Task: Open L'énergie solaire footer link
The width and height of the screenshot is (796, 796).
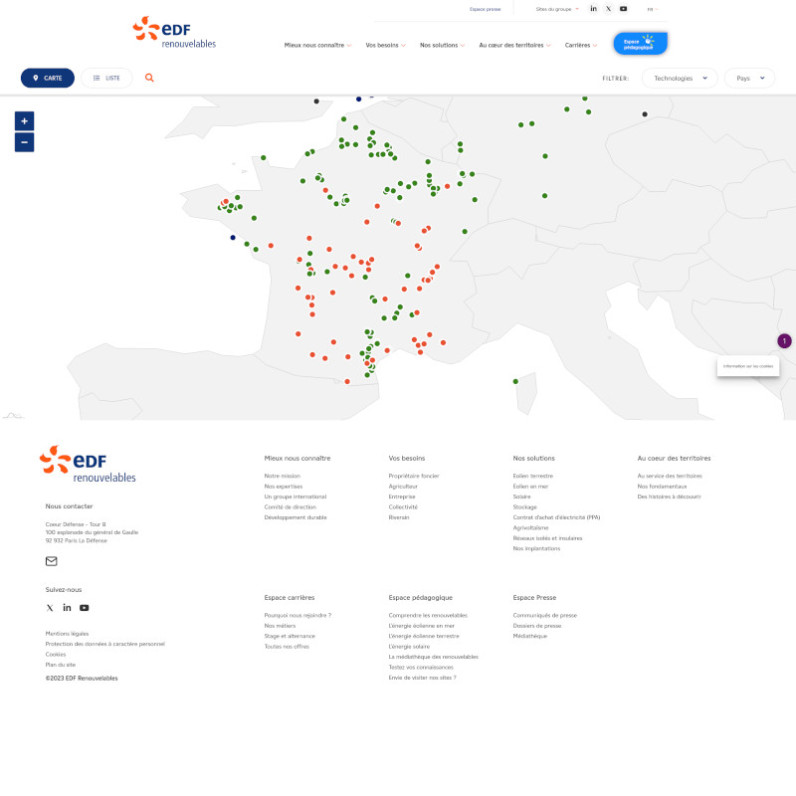Action: (x=409, y=647)
